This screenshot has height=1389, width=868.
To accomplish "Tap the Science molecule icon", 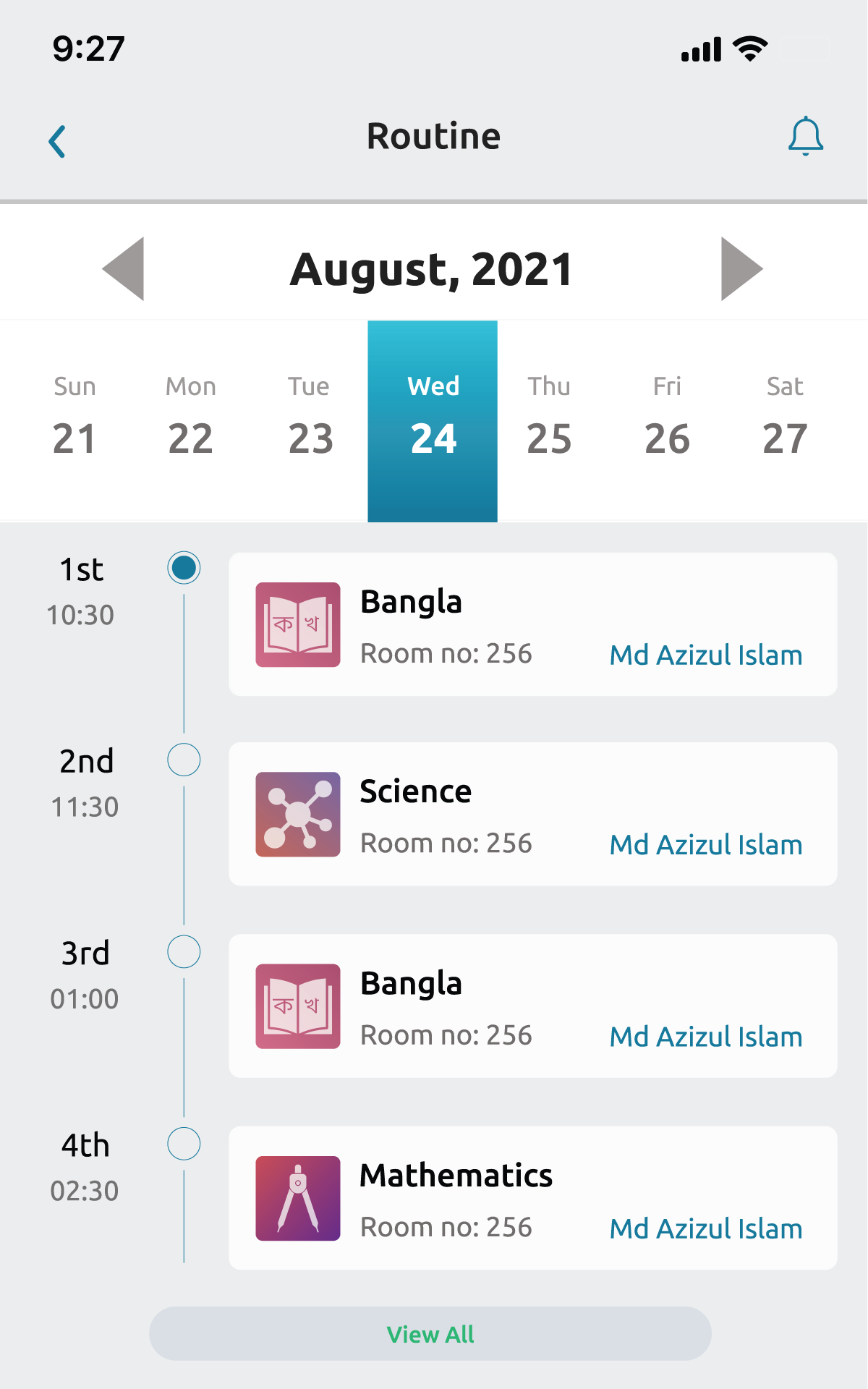I will click(x=298, y=814).
